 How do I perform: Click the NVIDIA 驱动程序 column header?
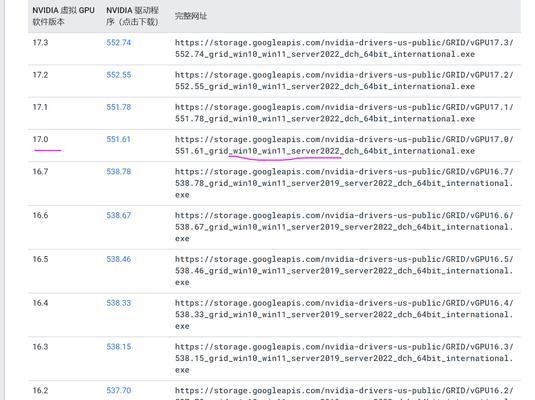click(132, 16)
